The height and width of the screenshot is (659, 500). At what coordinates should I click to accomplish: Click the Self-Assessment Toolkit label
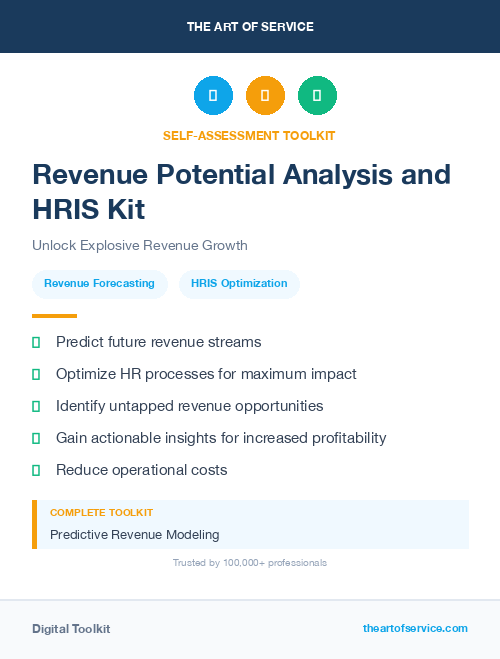point(249,136)
